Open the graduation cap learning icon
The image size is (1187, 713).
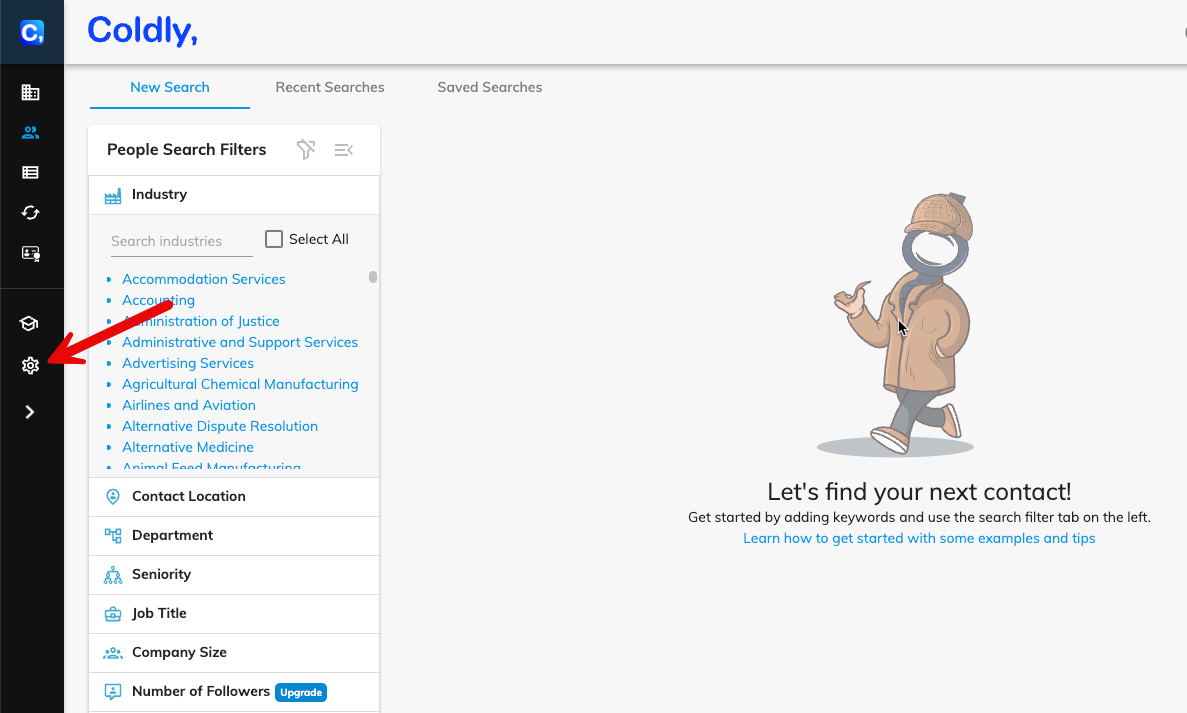click(29, 324)
